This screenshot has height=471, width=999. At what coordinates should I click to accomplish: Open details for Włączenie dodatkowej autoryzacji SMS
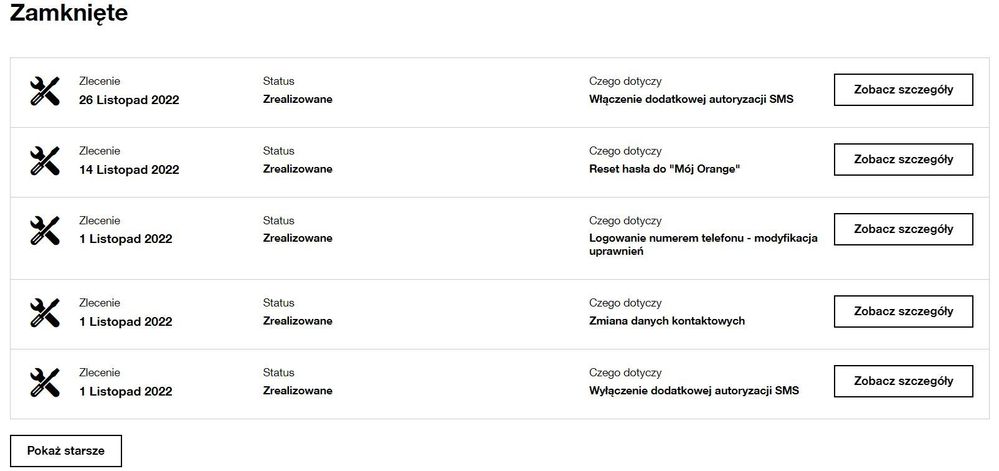[x=903, y=89]
